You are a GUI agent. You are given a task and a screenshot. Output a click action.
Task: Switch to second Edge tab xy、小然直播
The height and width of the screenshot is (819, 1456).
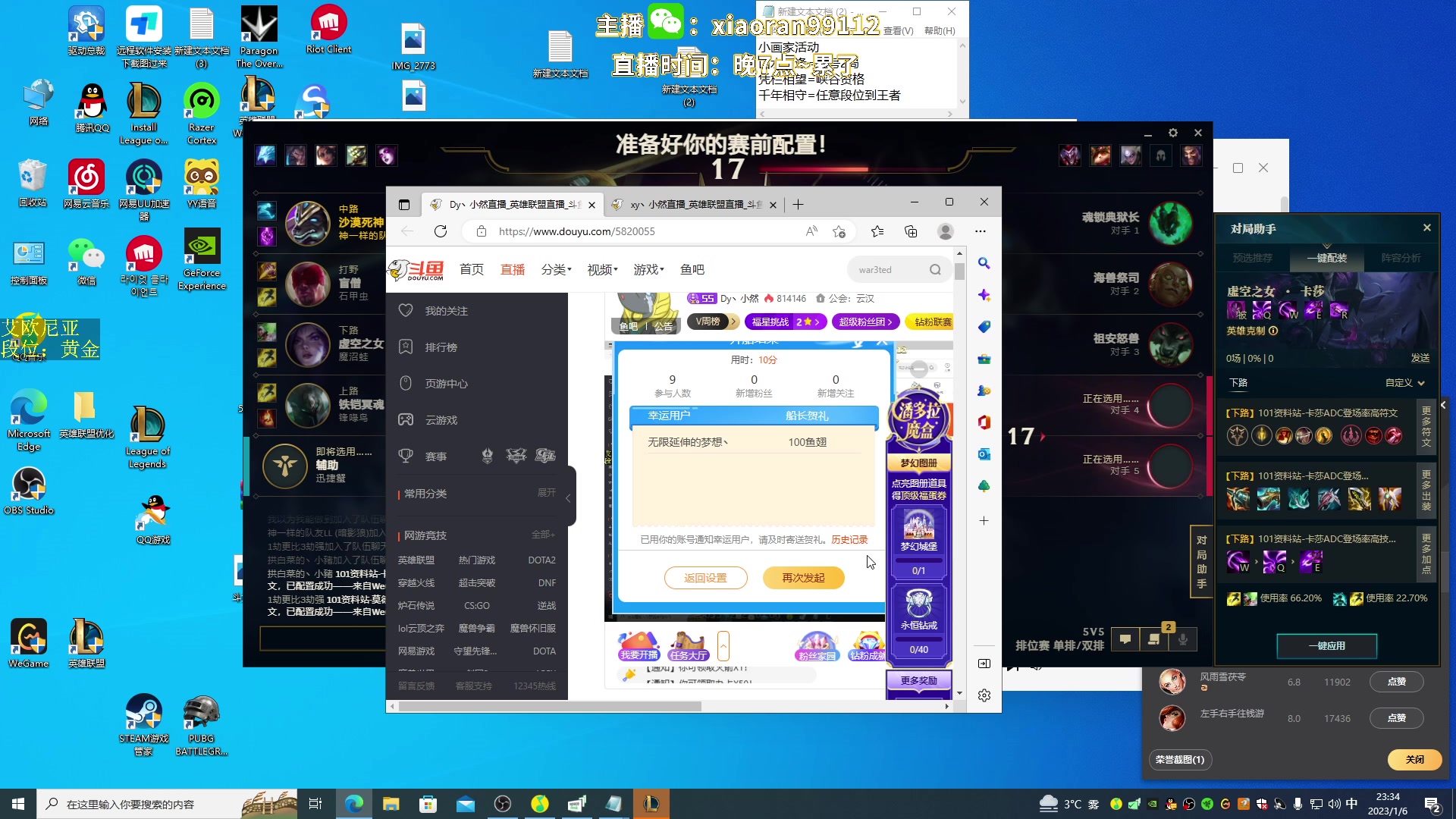695,205
